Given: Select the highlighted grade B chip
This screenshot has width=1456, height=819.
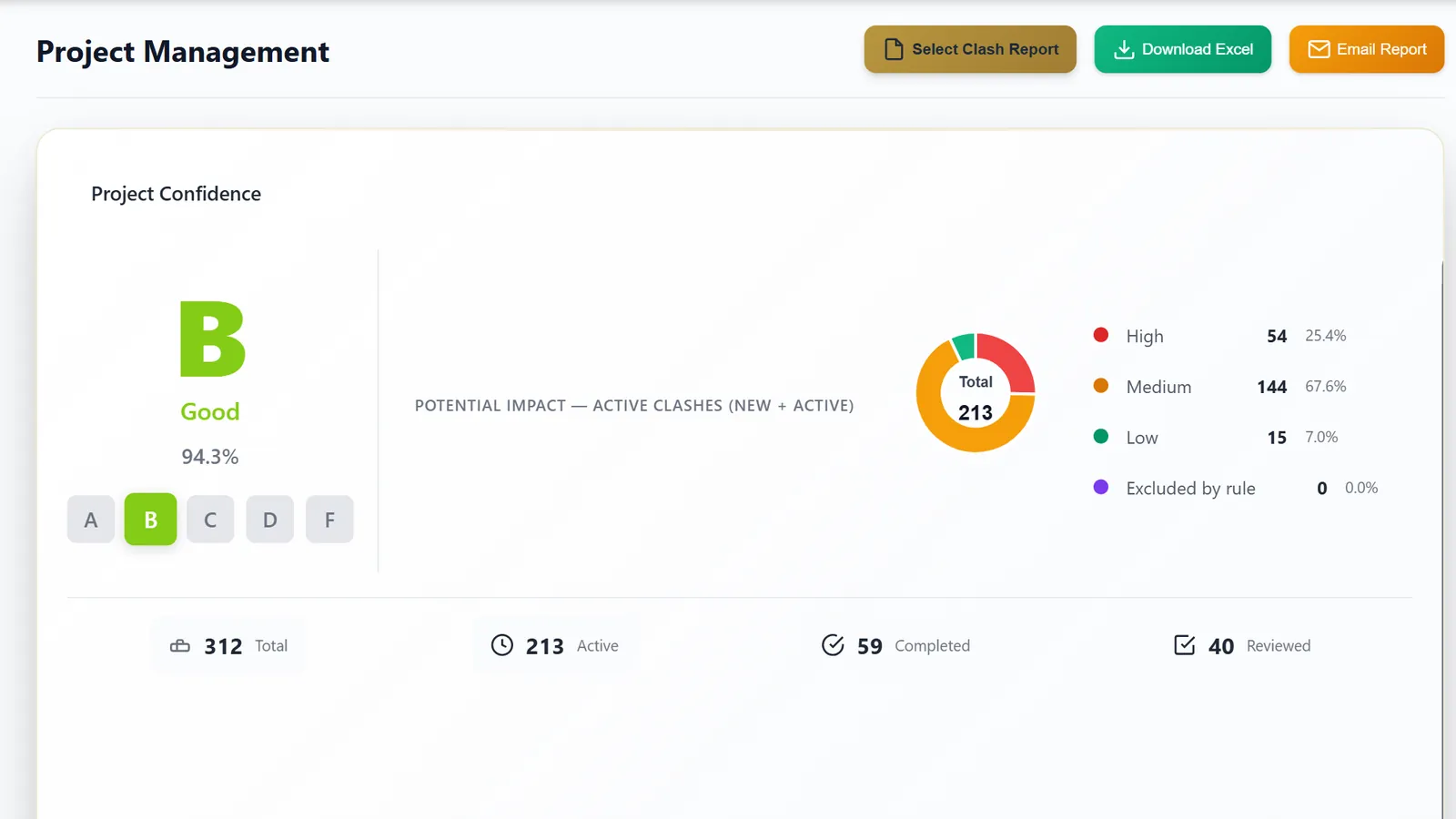Looking at the screenshot, I should click(x=150, y=520).
